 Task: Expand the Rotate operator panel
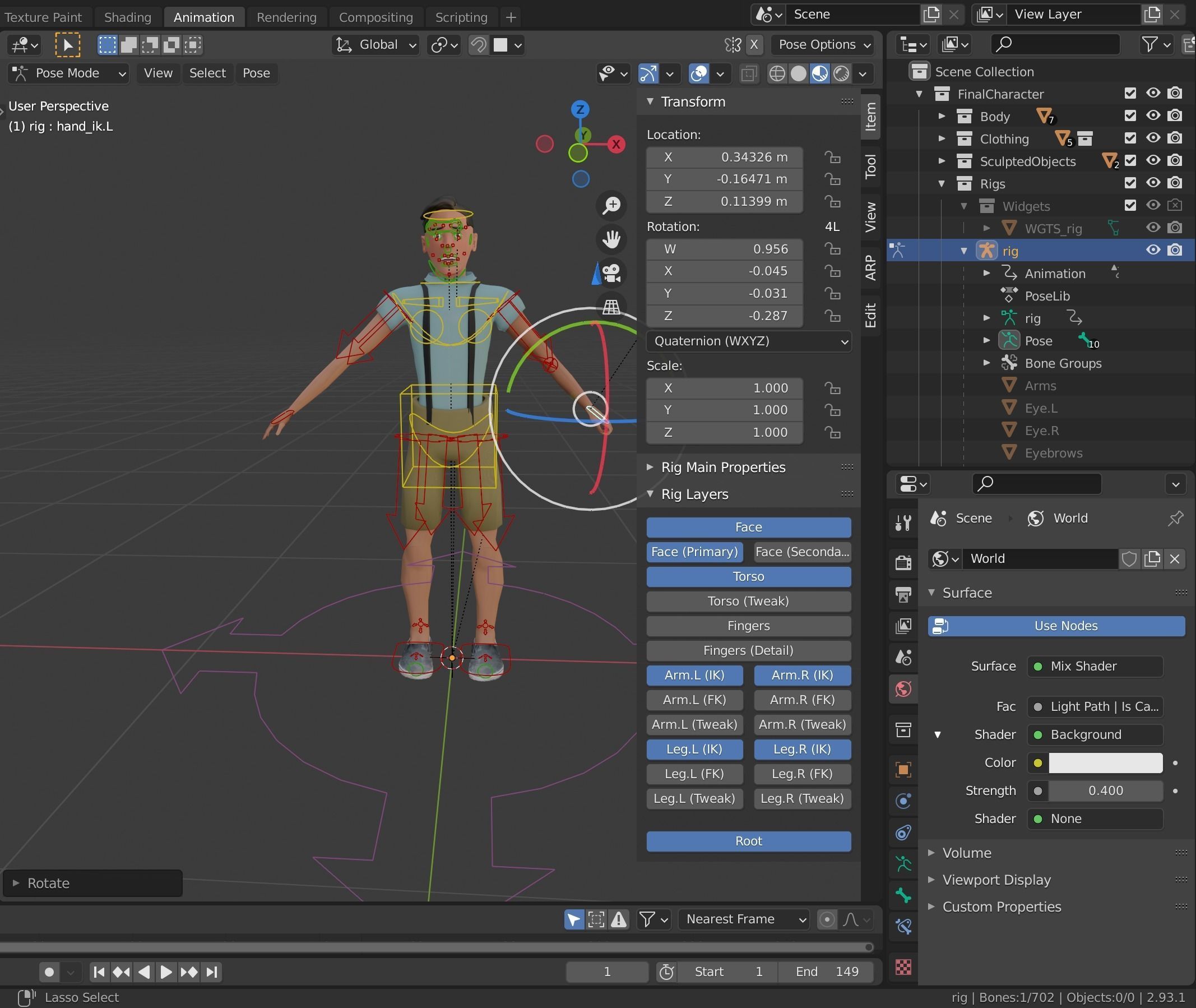pyautogui.click(x=16, y=884)
